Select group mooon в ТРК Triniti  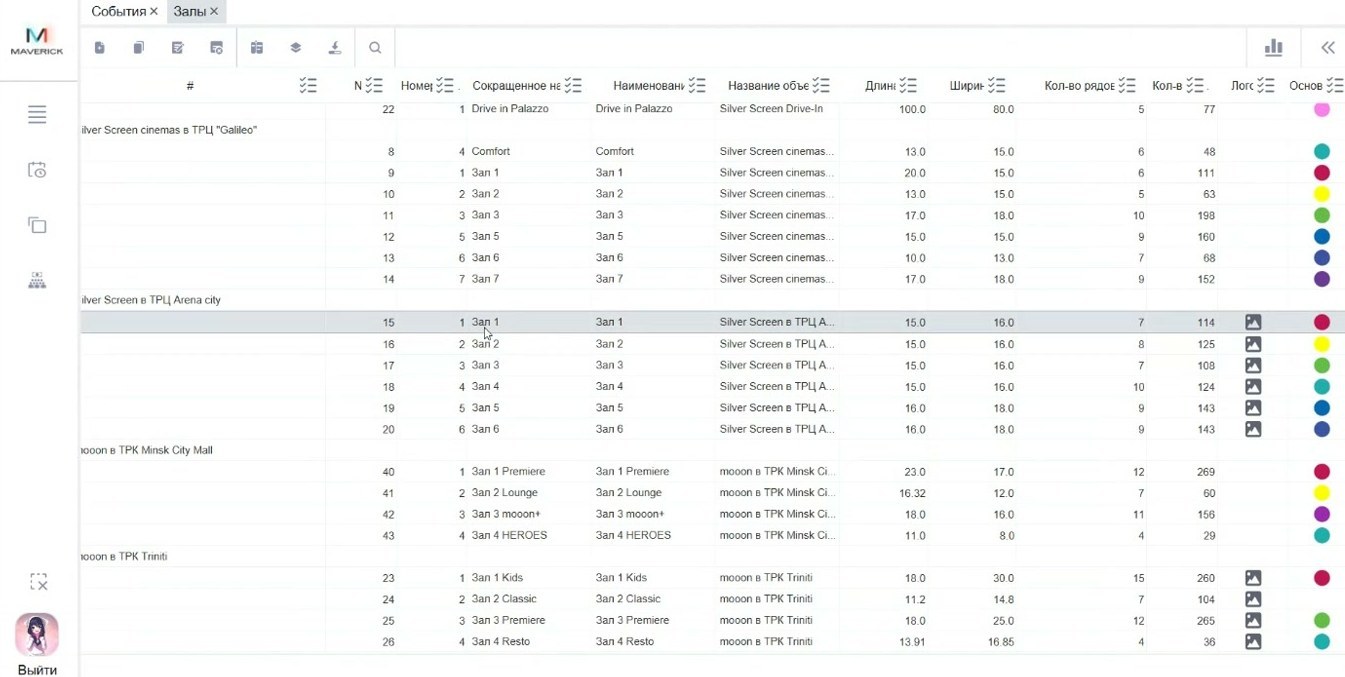[x=124, y=556]
